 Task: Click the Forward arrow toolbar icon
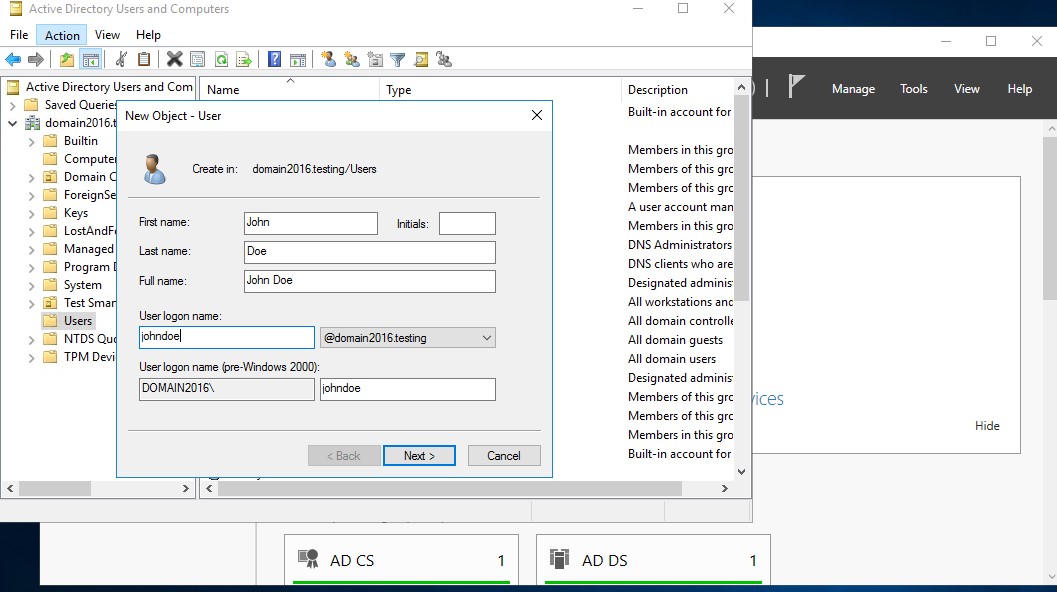[x=36, y=59]
